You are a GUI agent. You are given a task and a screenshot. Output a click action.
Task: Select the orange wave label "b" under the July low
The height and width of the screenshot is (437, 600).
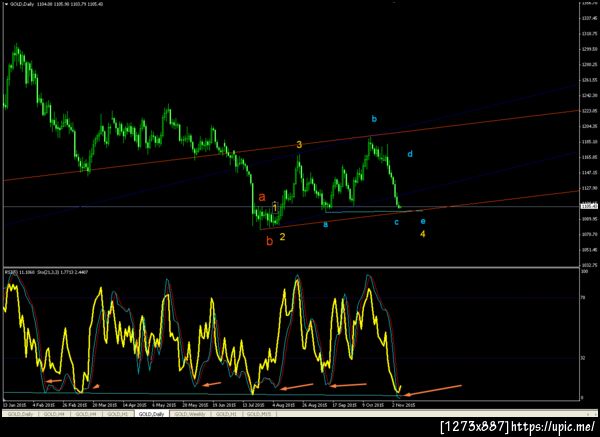[x=270, y=241]
